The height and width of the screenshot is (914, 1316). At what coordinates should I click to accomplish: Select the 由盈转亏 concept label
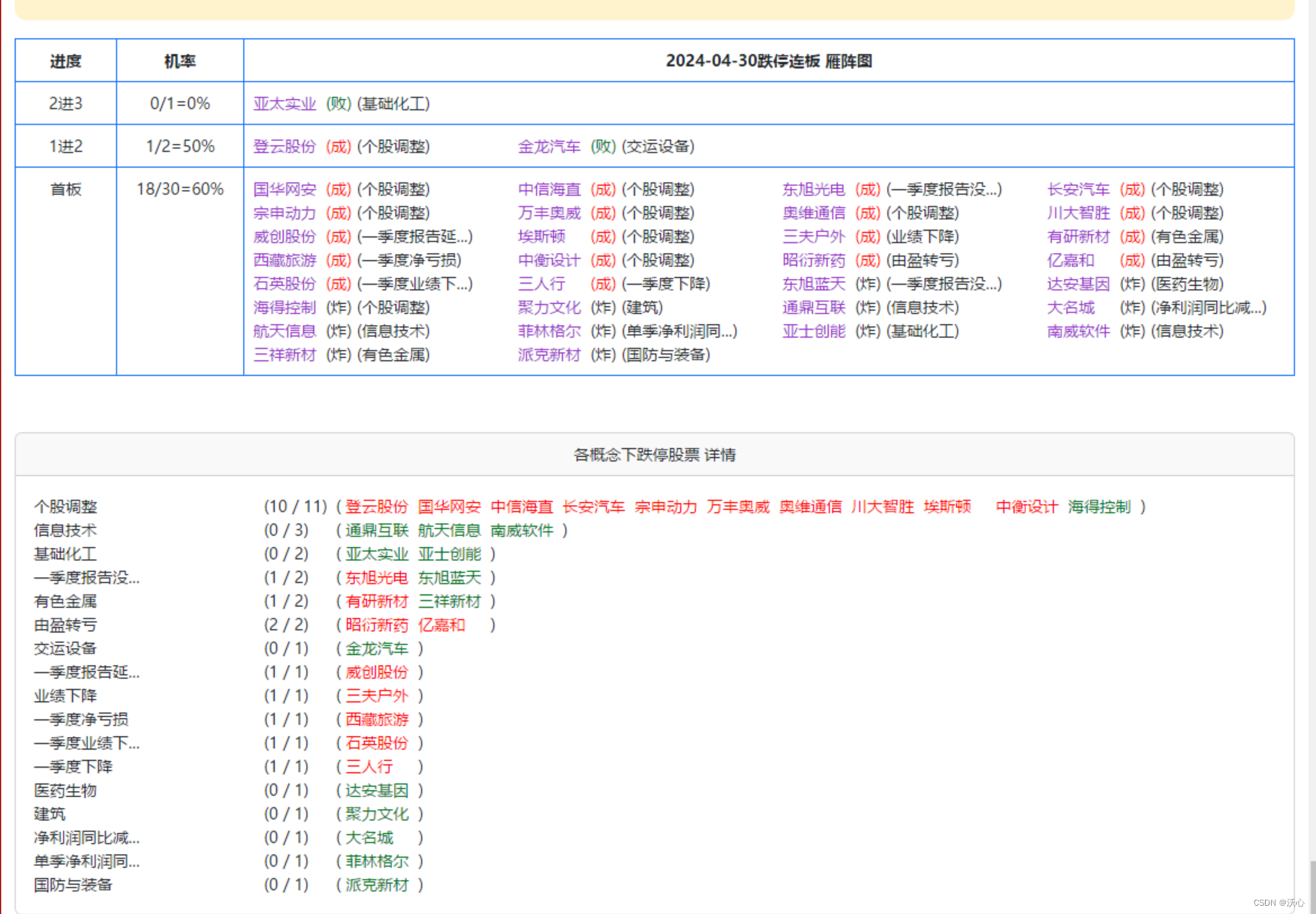[65, 625]
